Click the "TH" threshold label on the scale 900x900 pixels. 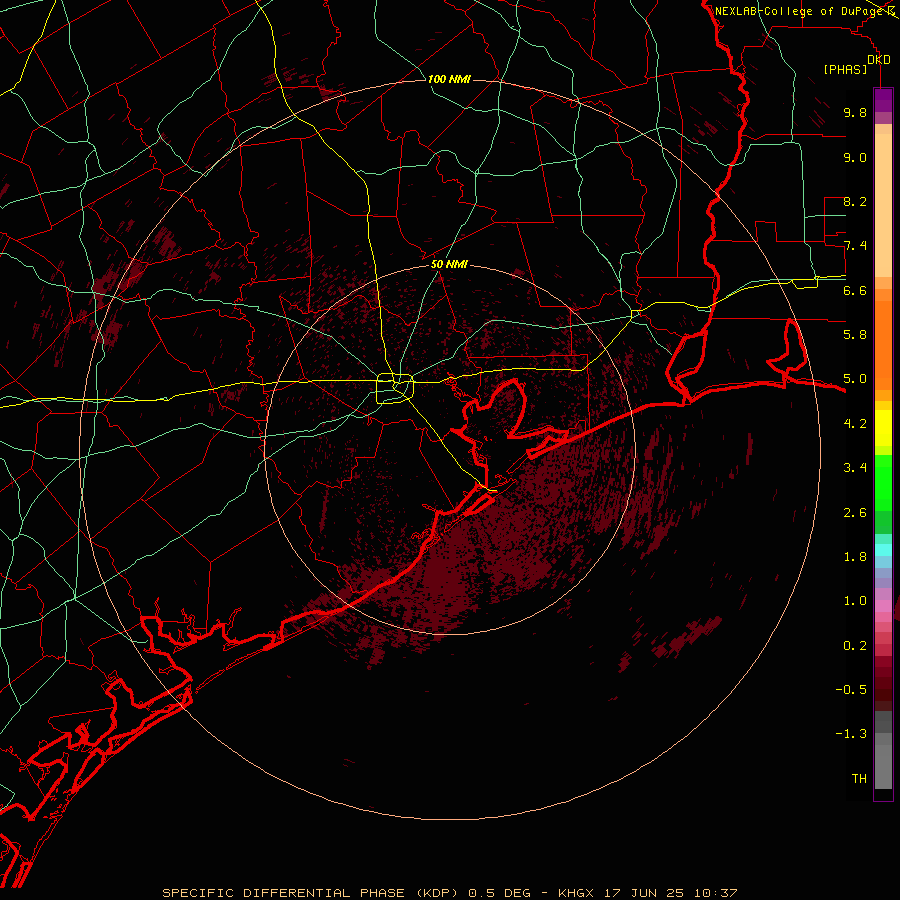859,778
